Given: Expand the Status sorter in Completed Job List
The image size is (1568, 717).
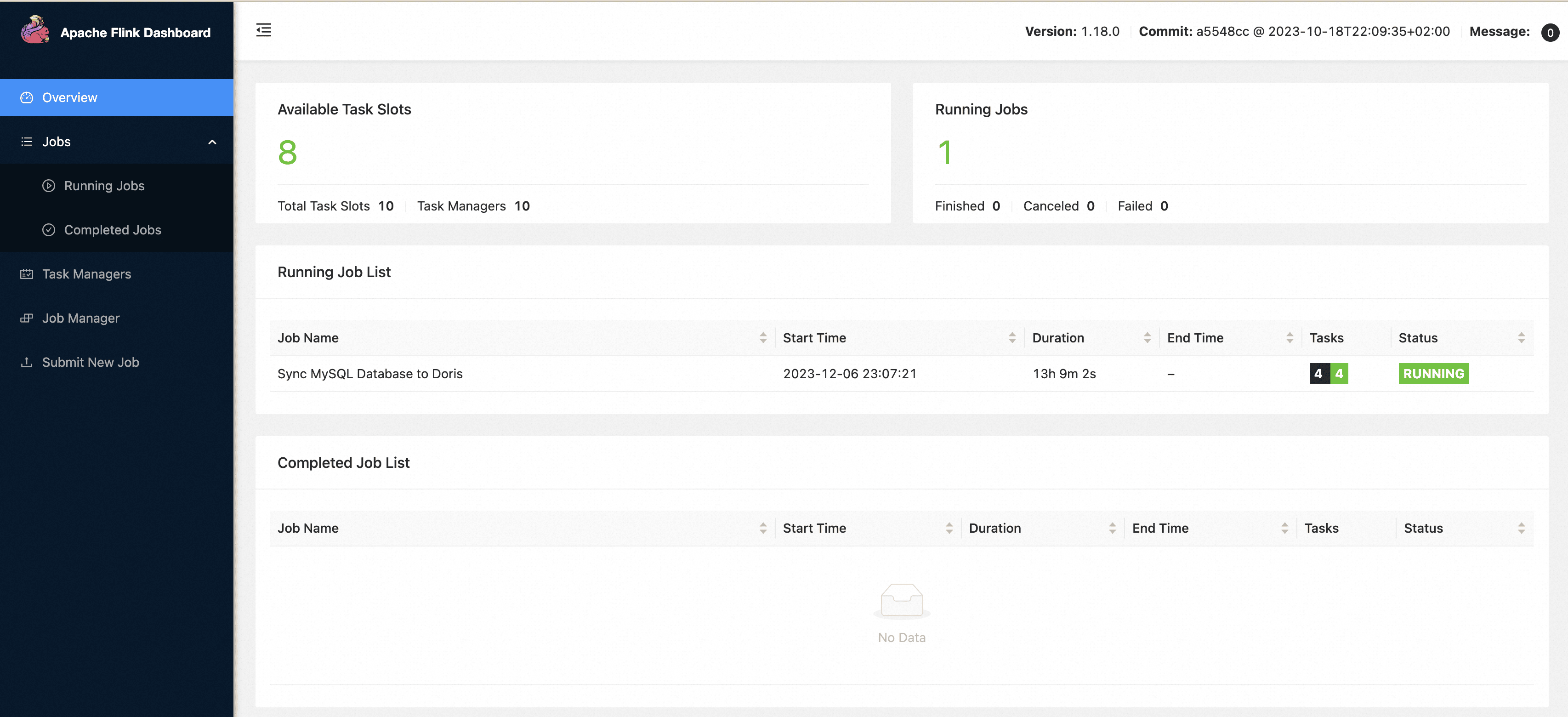Looking at the screenshot, I should tap(1522, 528).
